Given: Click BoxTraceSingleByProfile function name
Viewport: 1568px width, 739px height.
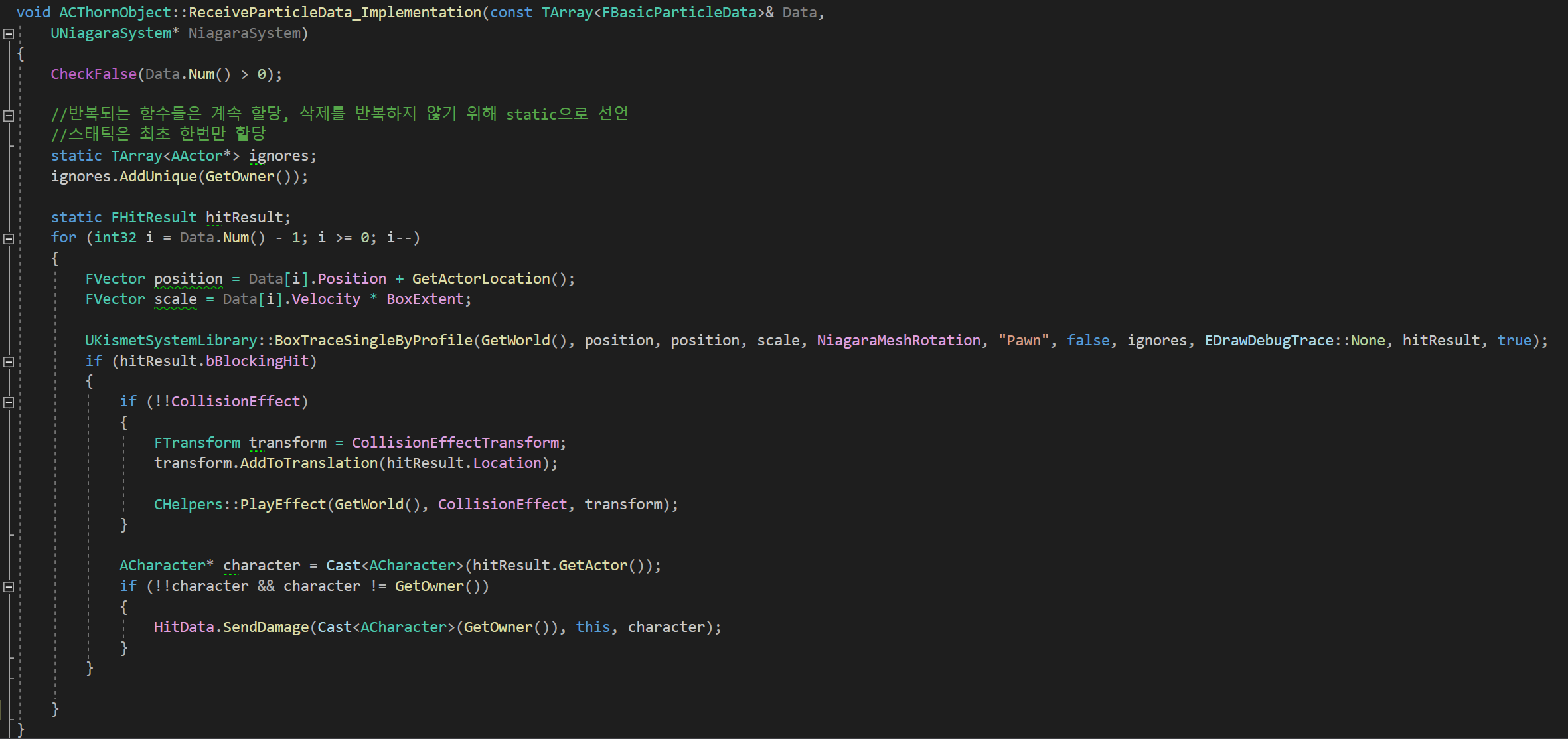Looking at the screenshot, I should tap(373, 341).
